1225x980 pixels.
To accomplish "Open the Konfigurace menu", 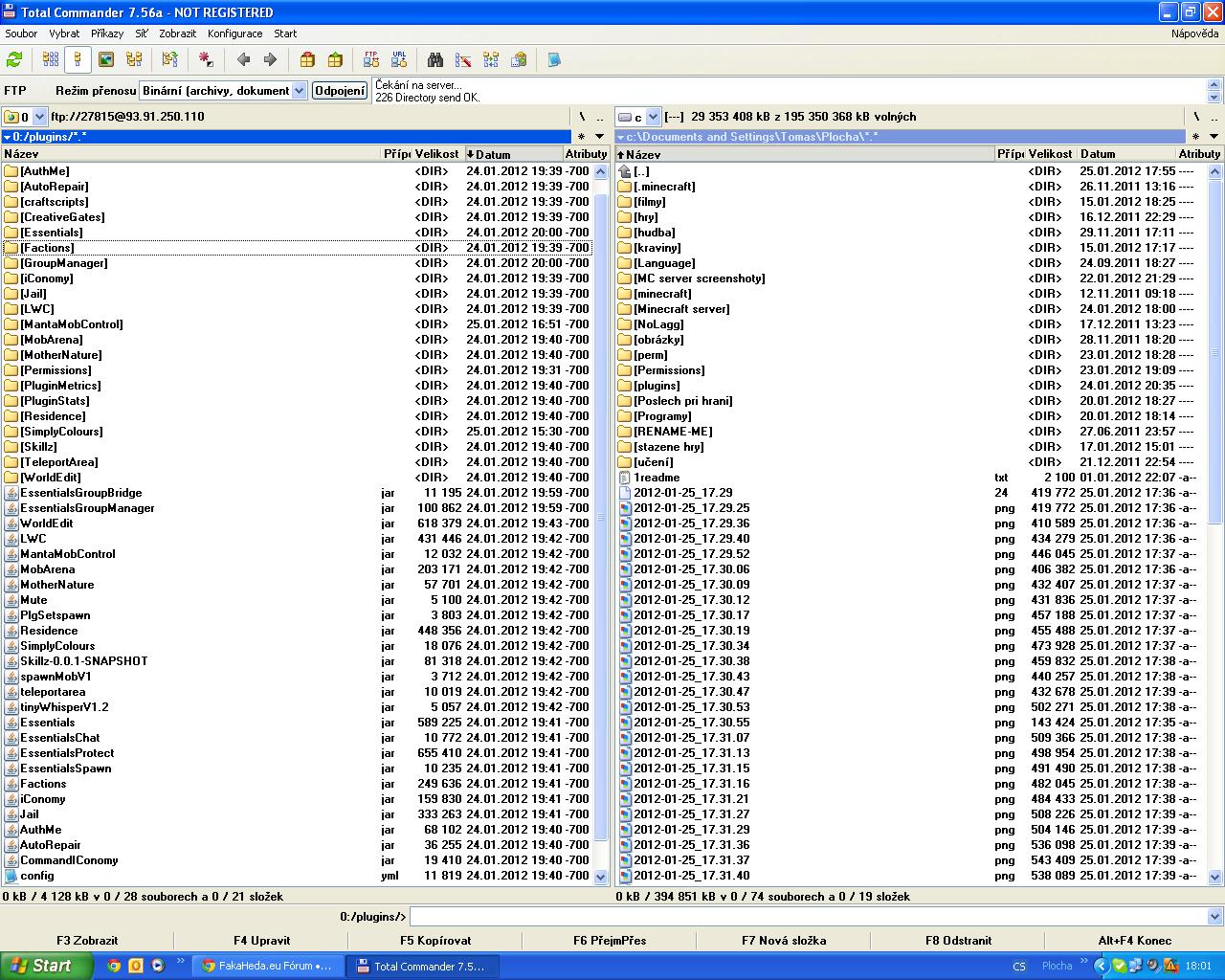I will click(235, 33).
